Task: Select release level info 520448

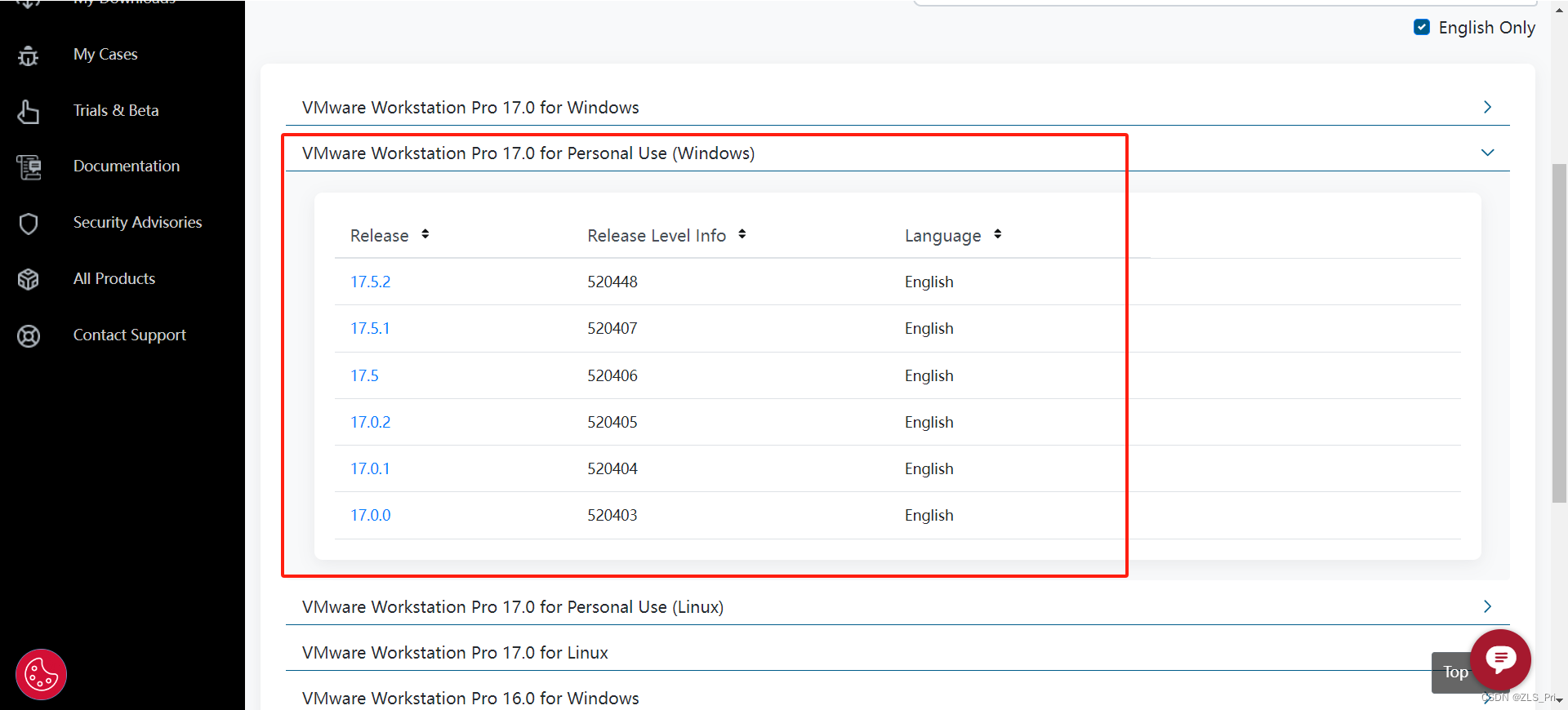Action: point(612,282)
